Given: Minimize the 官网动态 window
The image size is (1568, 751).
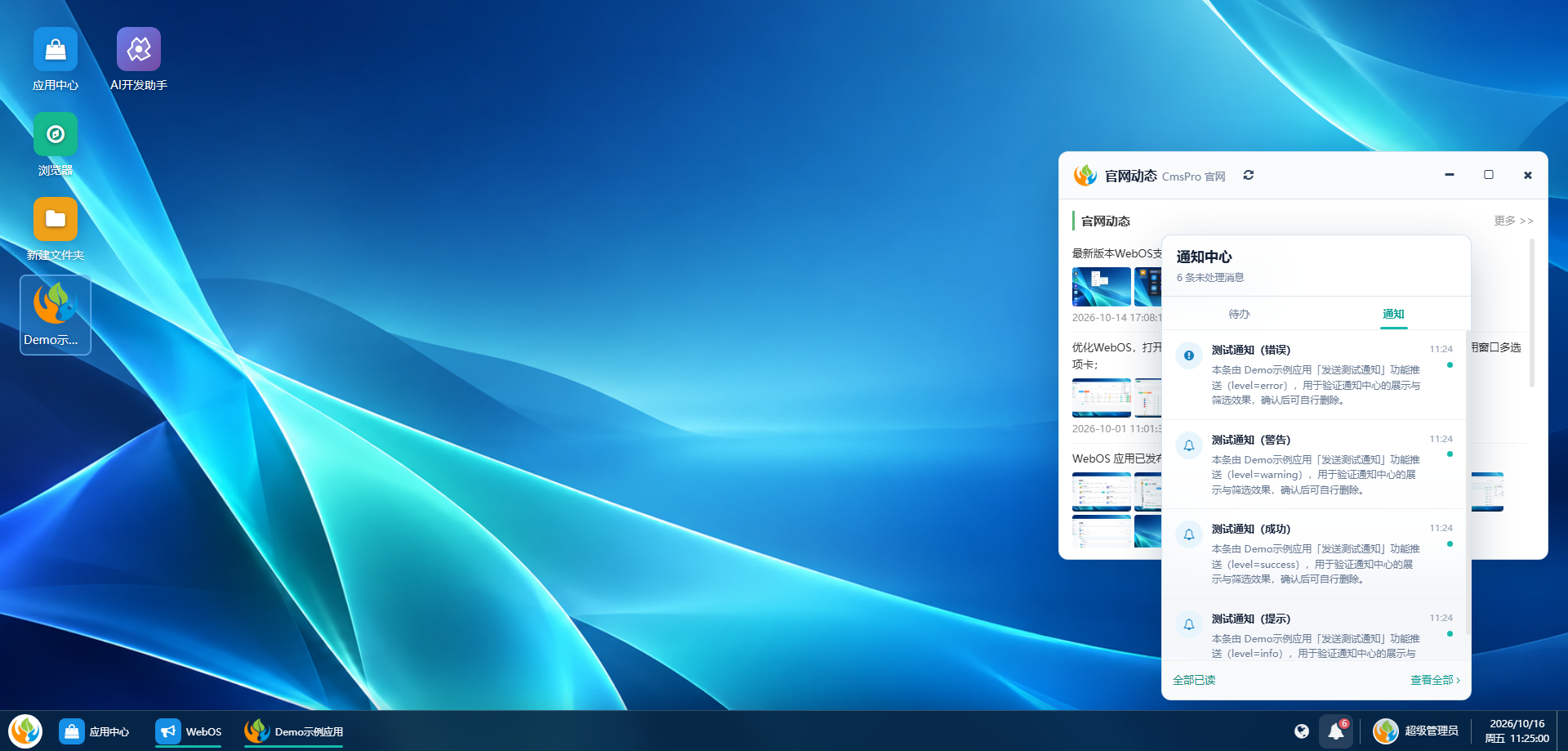Looking at the screenshot, I should pyautogui.click(x=1450, y=175).
